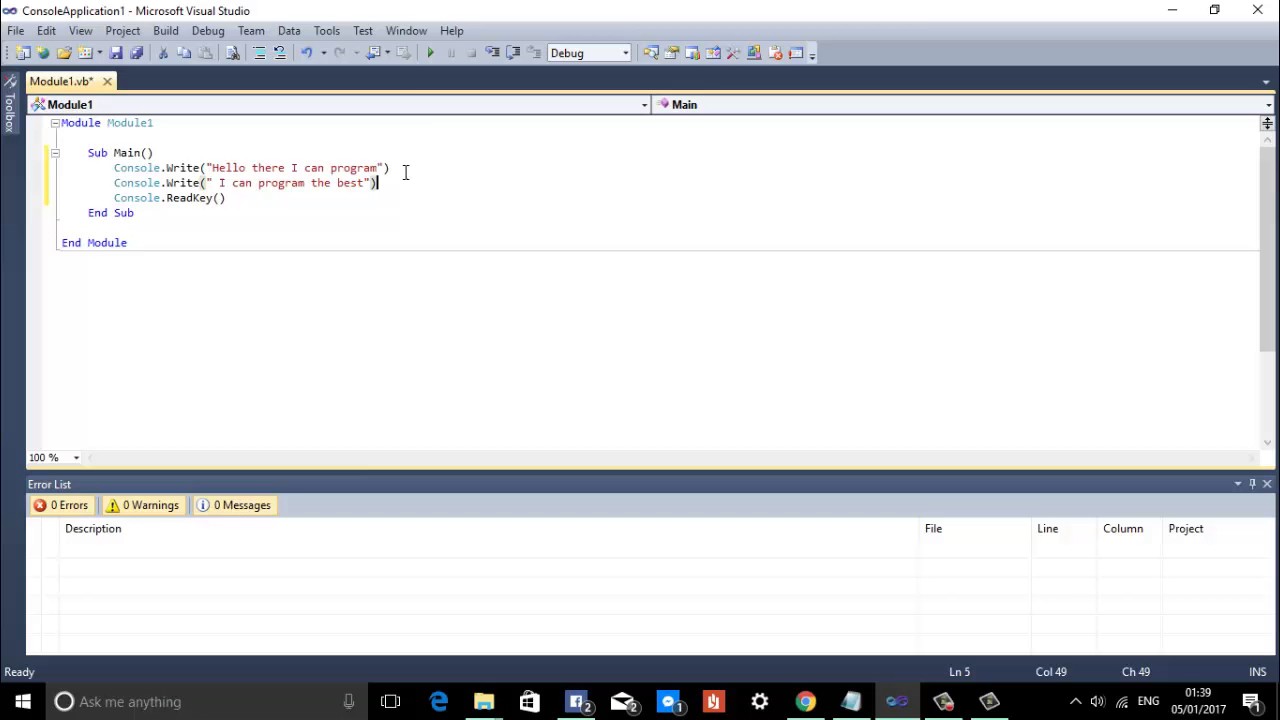This screenshot has height=720, width=1280.
Task: Open the Build menu
Action: click(166, 30)
